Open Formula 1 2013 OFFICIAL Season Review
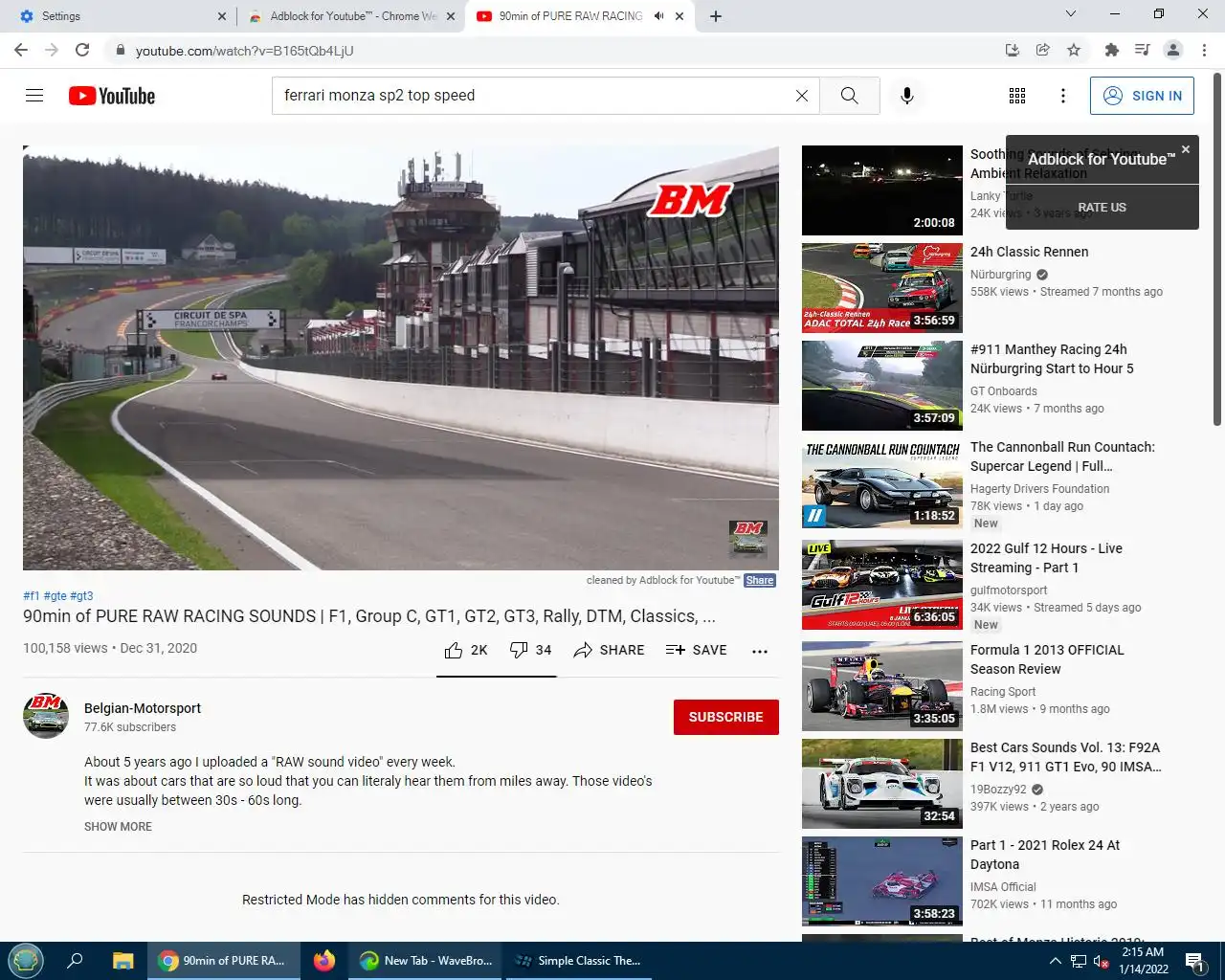This screenshot has width=1225, height=980. coord(1047,659)
